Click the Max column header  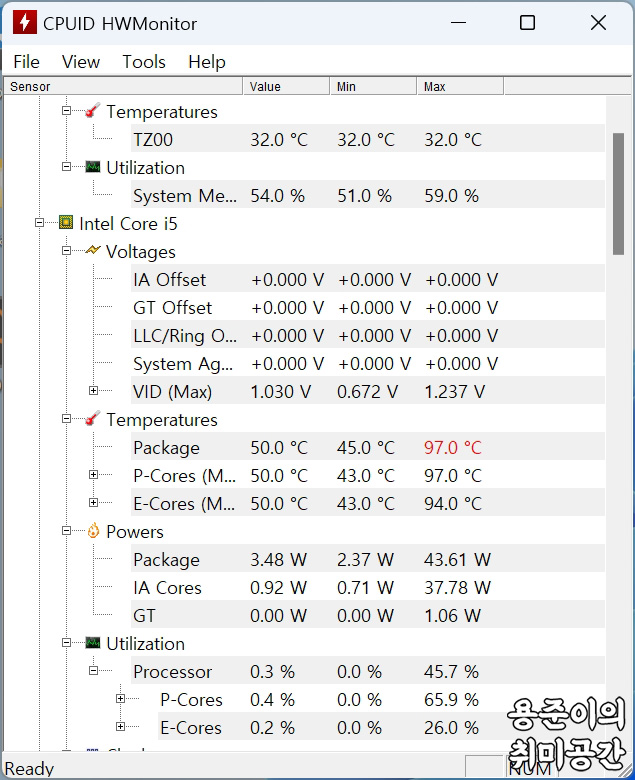coord(460,87)
